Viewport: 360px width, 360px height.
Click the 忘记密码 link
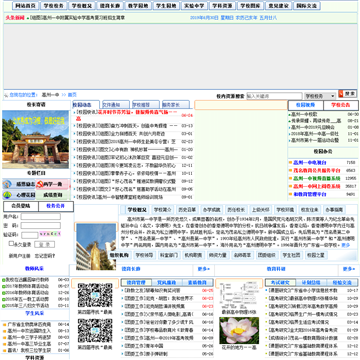pos(45,256)
